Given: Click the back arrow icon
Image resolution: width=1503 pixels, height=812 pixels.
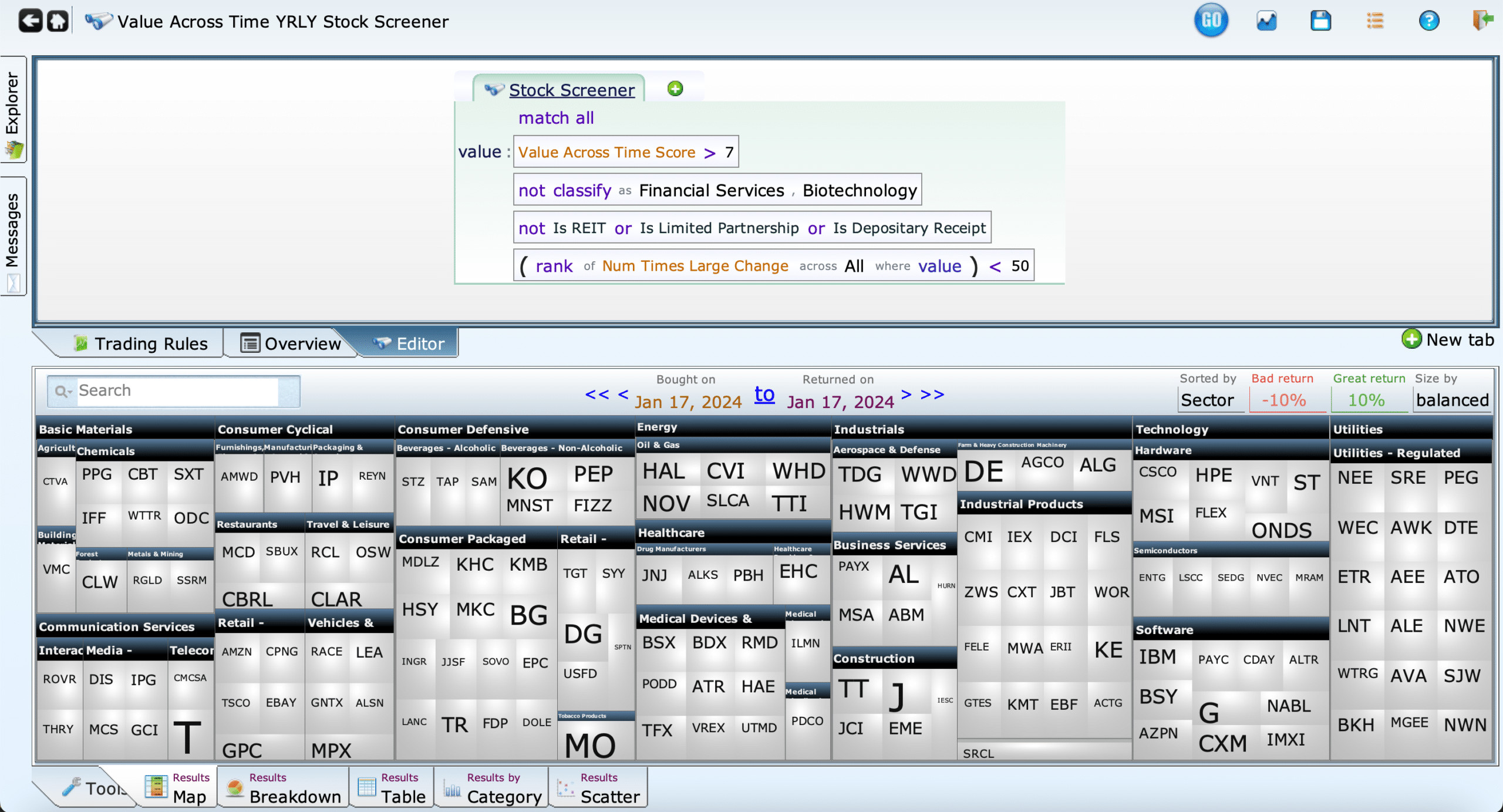Looking at the screenshot, I should tap(30, 21).
